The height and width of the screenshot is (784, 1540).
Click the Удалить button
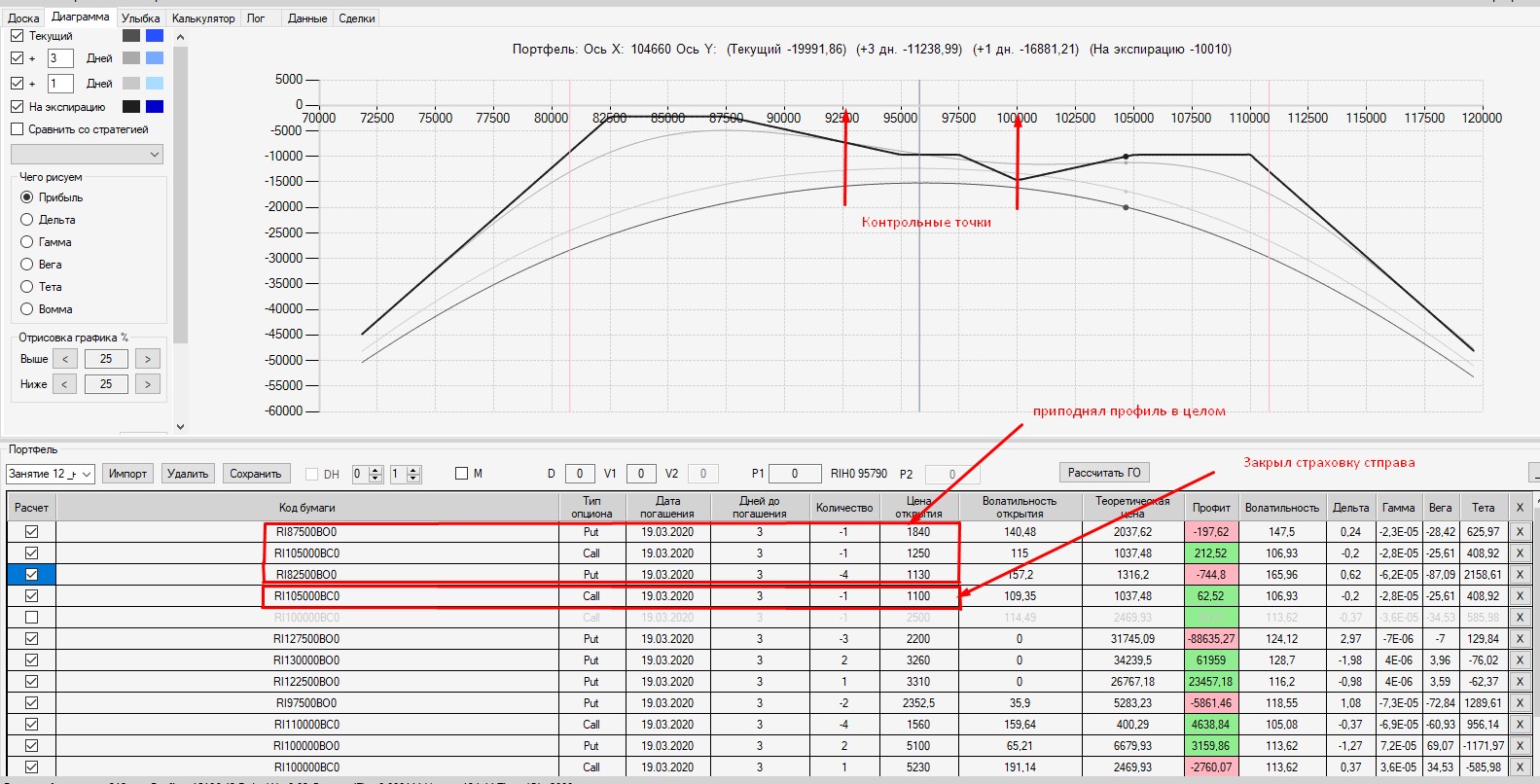[188, 474]
